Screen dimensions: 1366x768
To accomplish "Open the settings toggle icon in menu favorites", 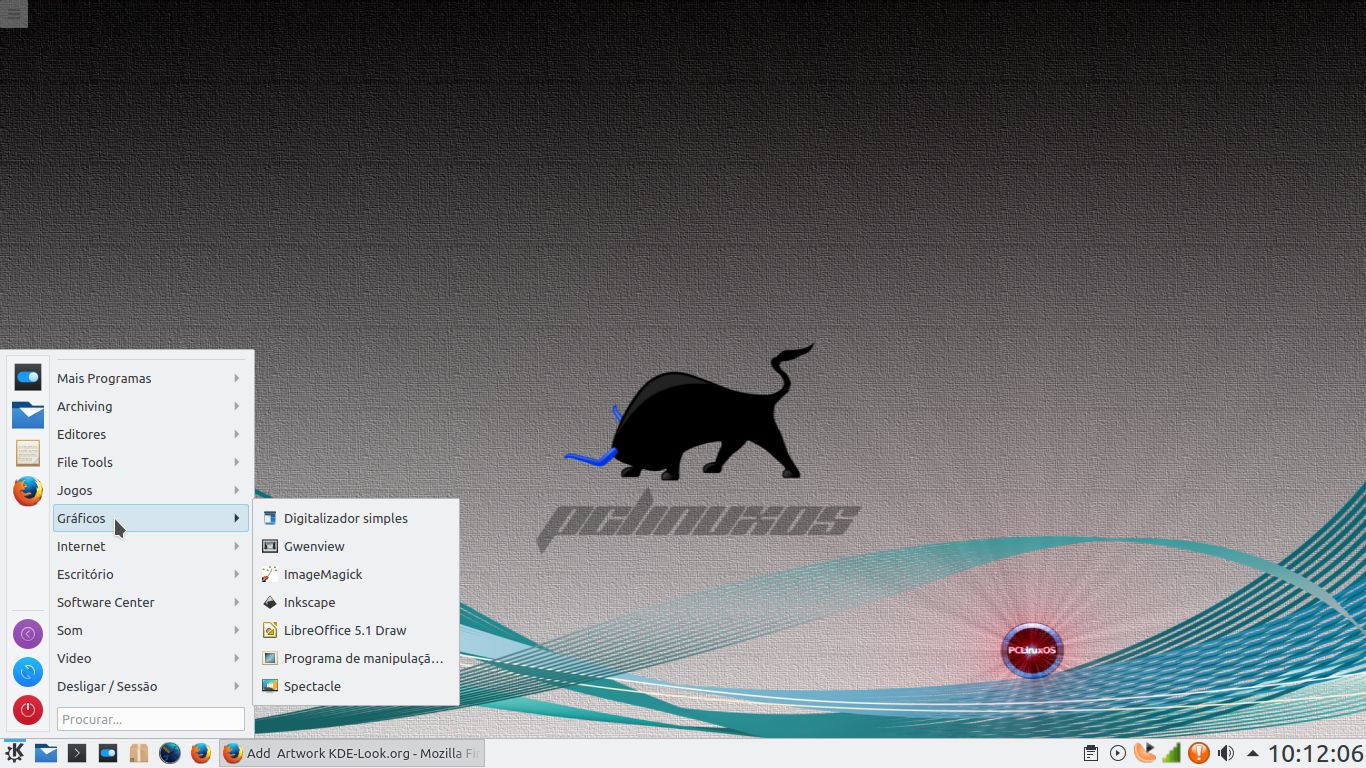I will point(28,378).
